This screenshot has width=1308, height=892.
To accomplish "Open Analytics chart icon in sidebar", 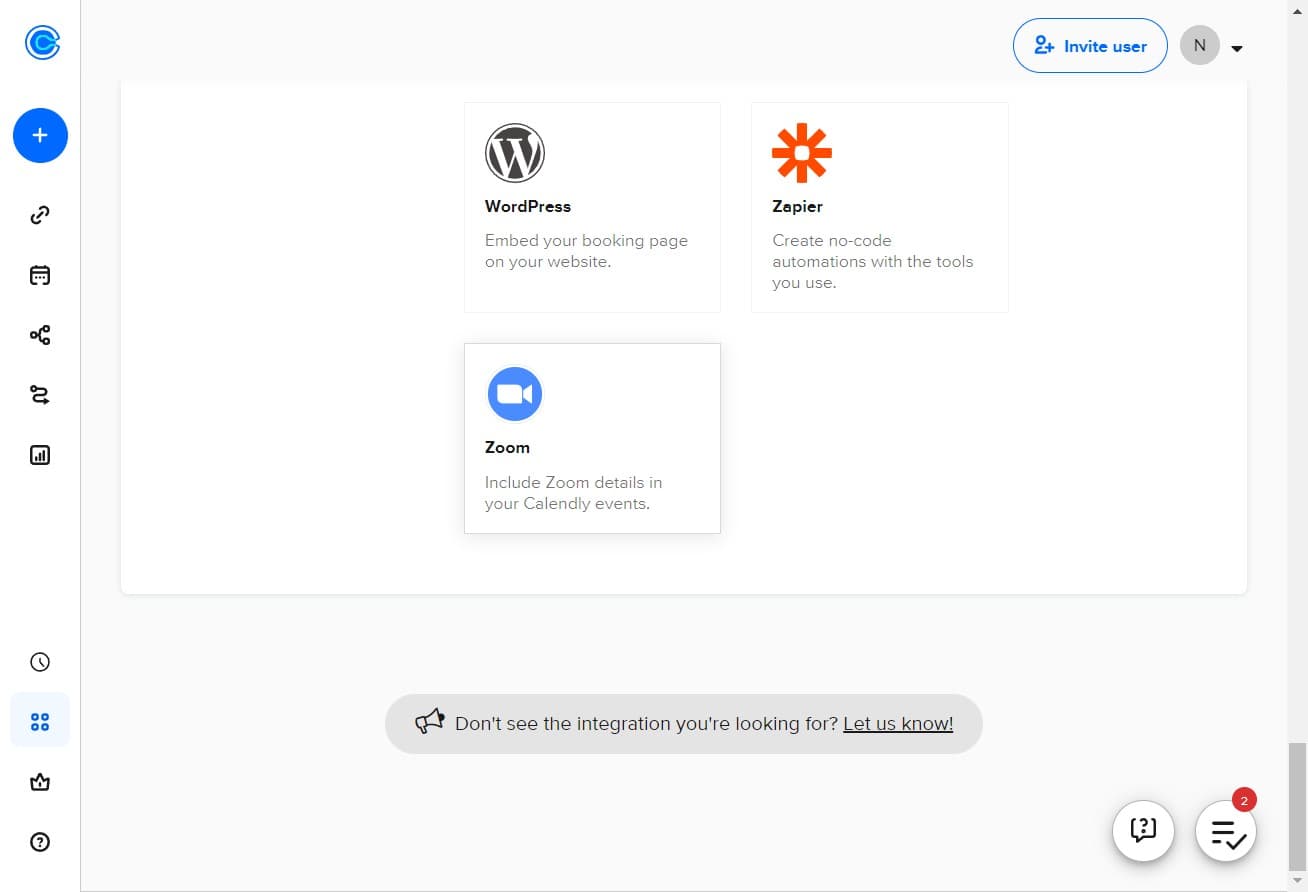I will (40, 455).
